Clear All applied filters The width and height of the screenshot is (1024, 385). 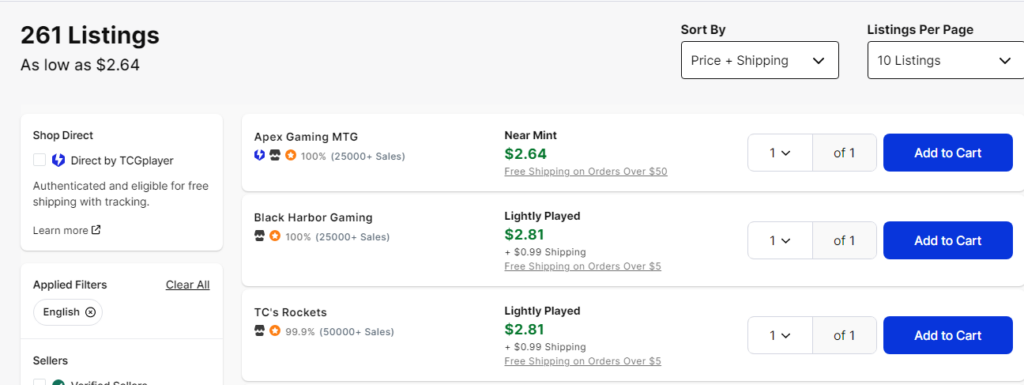pos(187,285)
